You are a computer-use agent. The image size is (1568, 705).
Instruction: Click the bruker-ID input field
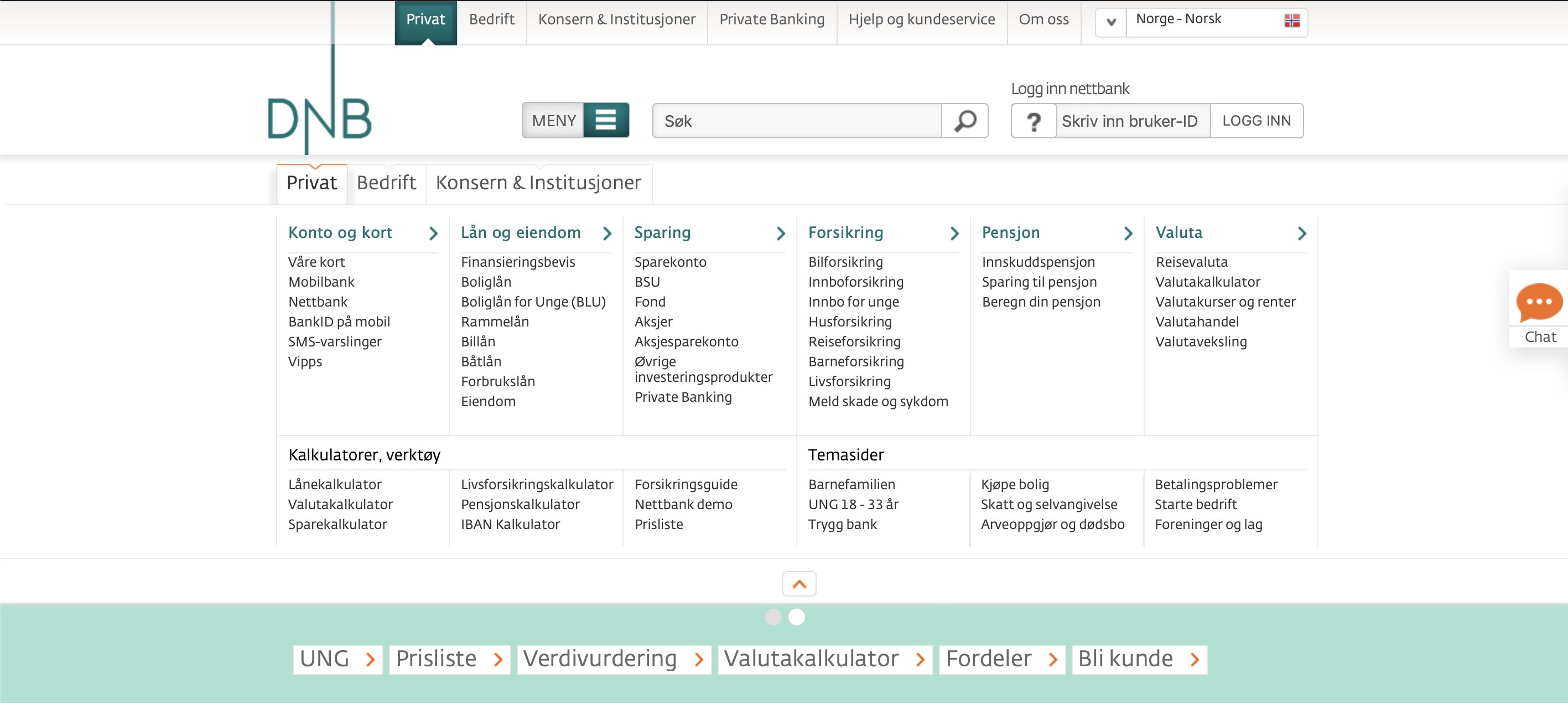[x=1131, y=121]
